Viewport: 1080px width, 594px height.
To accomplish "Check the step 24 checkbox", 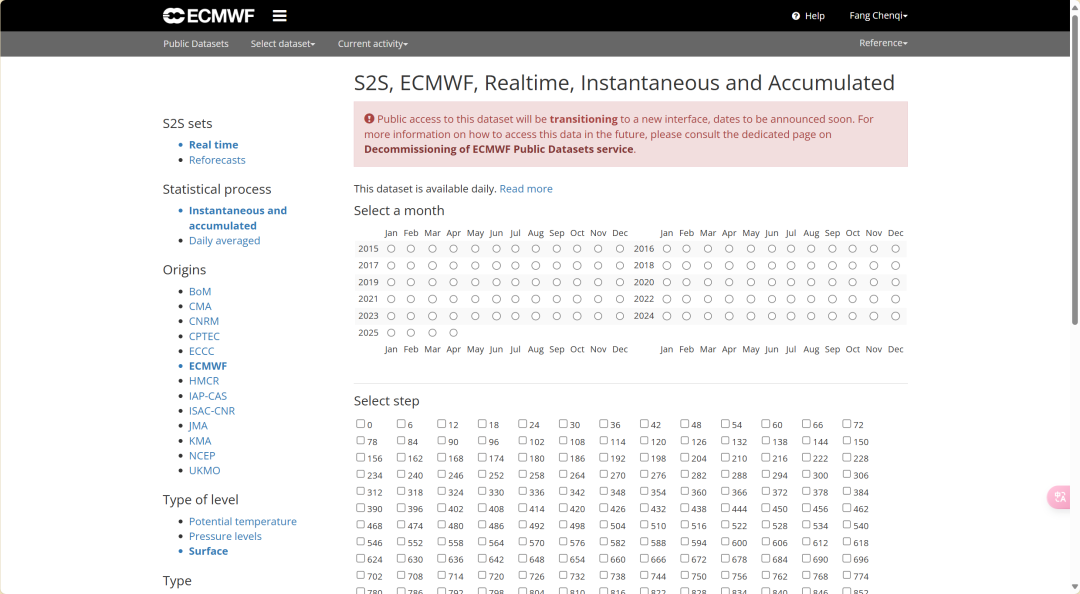I will [522, 424].
